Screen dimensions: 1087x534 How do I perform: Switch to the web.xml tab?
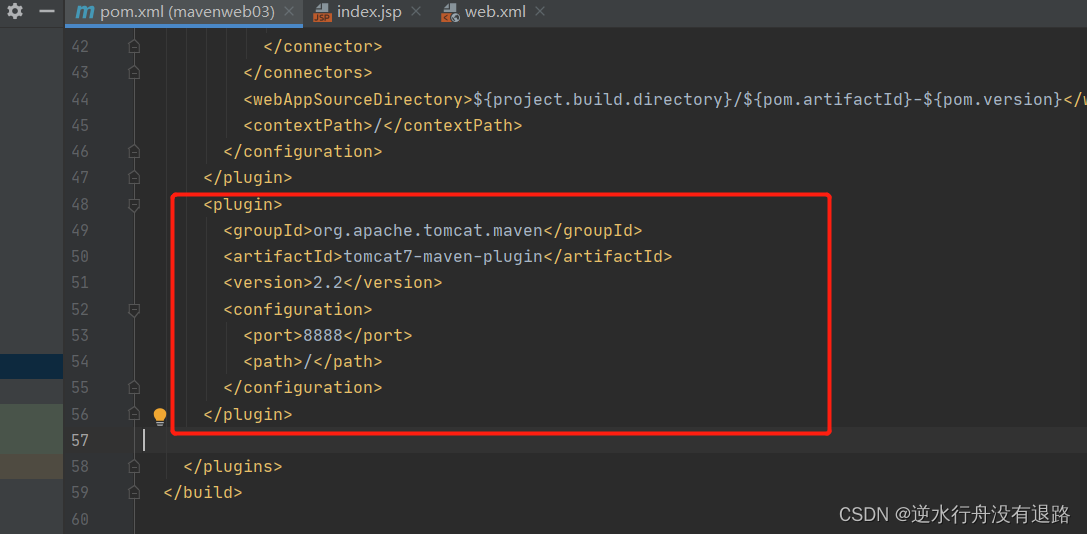pos(495,12)
